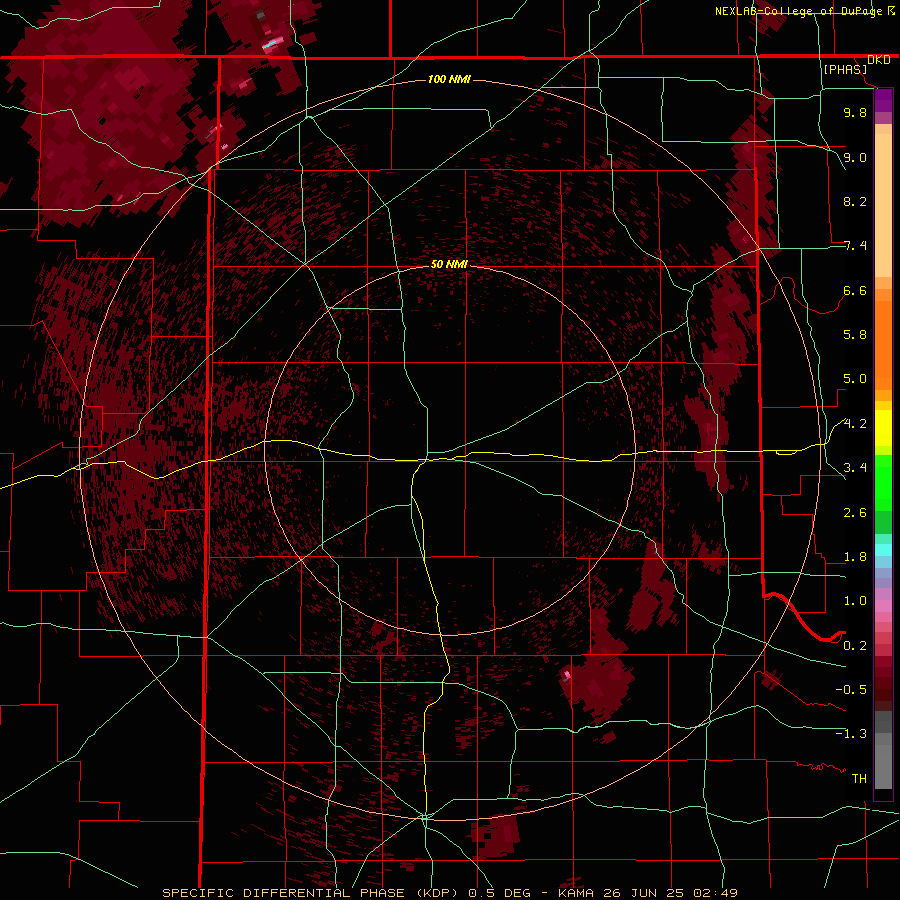The width and height of the screenshot is (900, 900).
Task: Click the 9.8 scale value
Action: (x=855, y=112)
